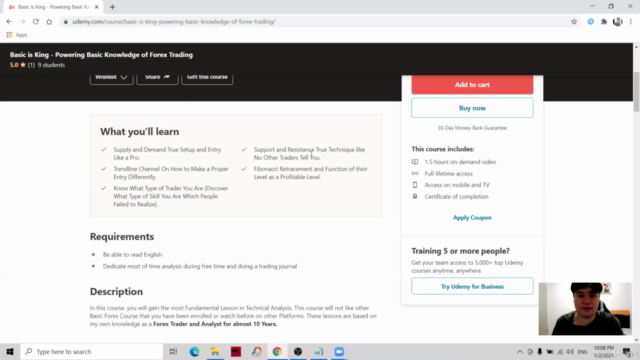
Task: Open the Zoom app on taskbar
Action: (339, 351)
